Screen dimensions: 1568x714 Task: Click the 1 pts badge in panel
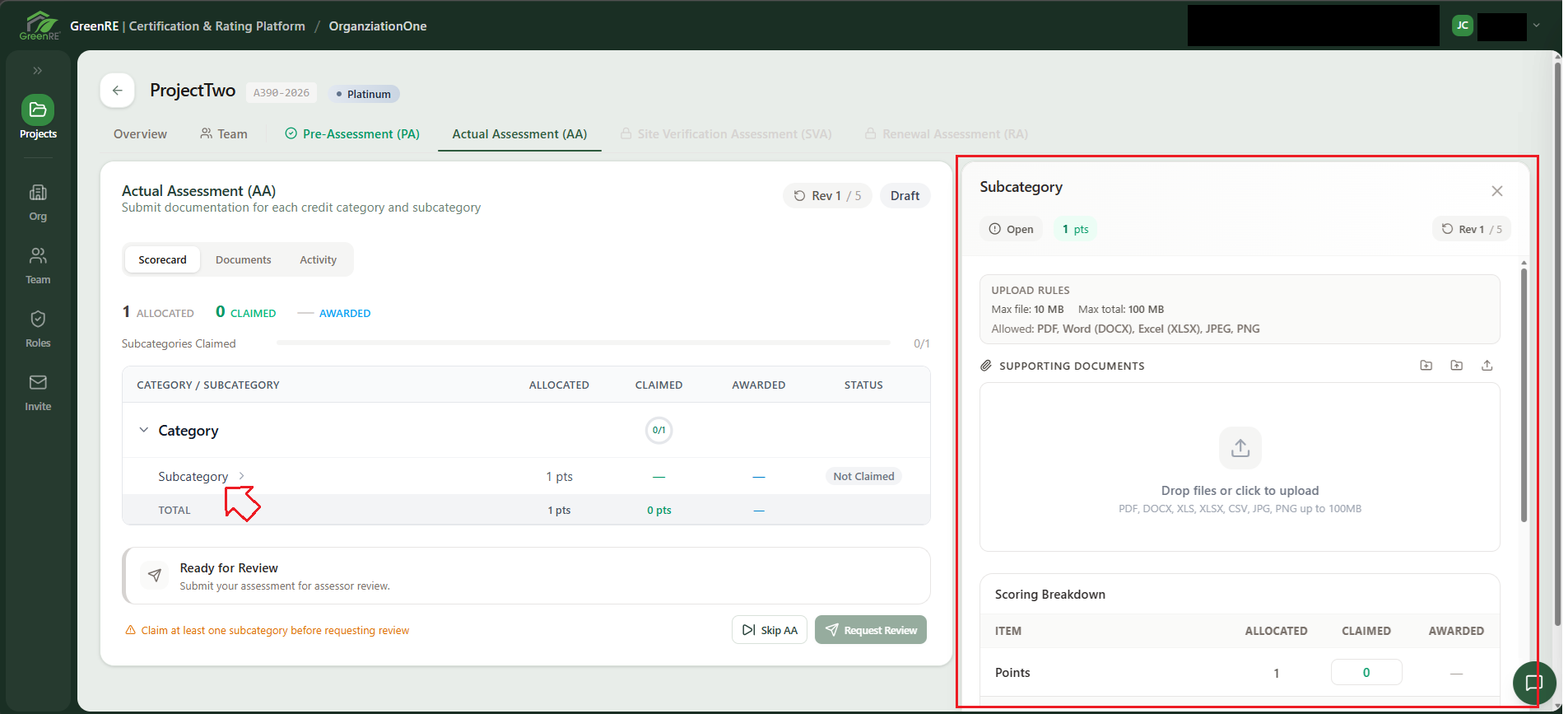click(1075, 229)
